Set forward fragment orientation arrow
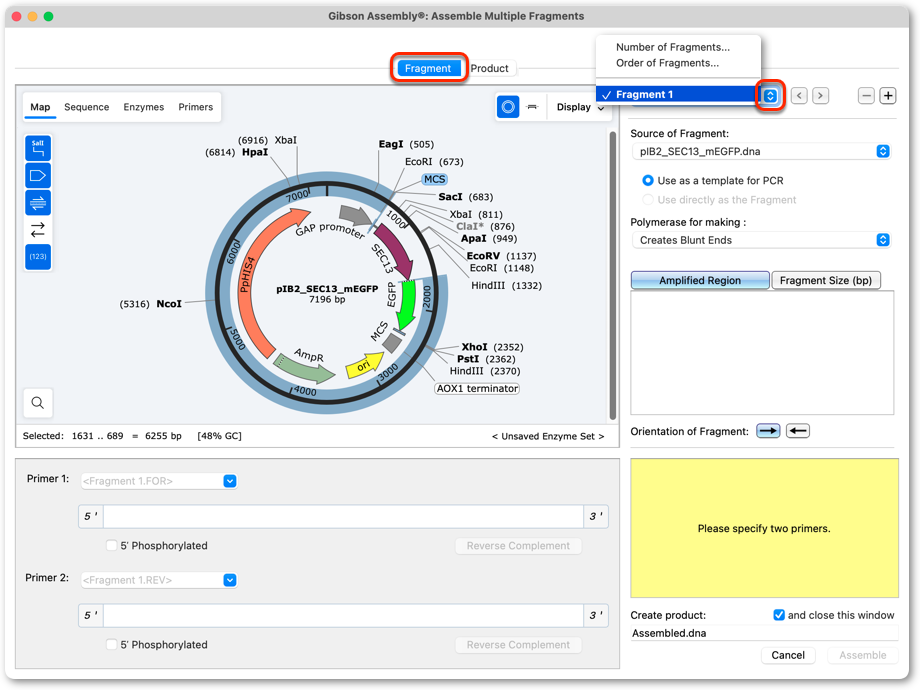Viewport: 920px width, 690px height. pos(768,431)
